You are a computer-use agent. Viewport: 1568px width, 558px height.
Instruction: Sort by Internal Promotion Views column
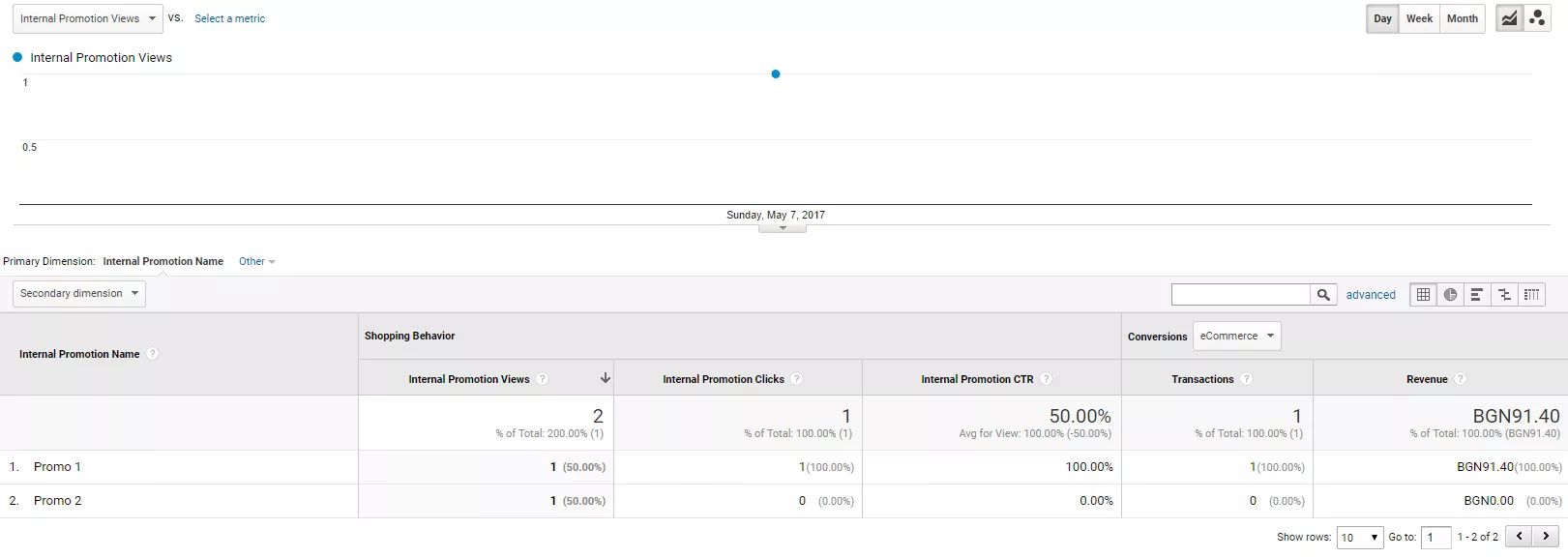pos(469,379)
